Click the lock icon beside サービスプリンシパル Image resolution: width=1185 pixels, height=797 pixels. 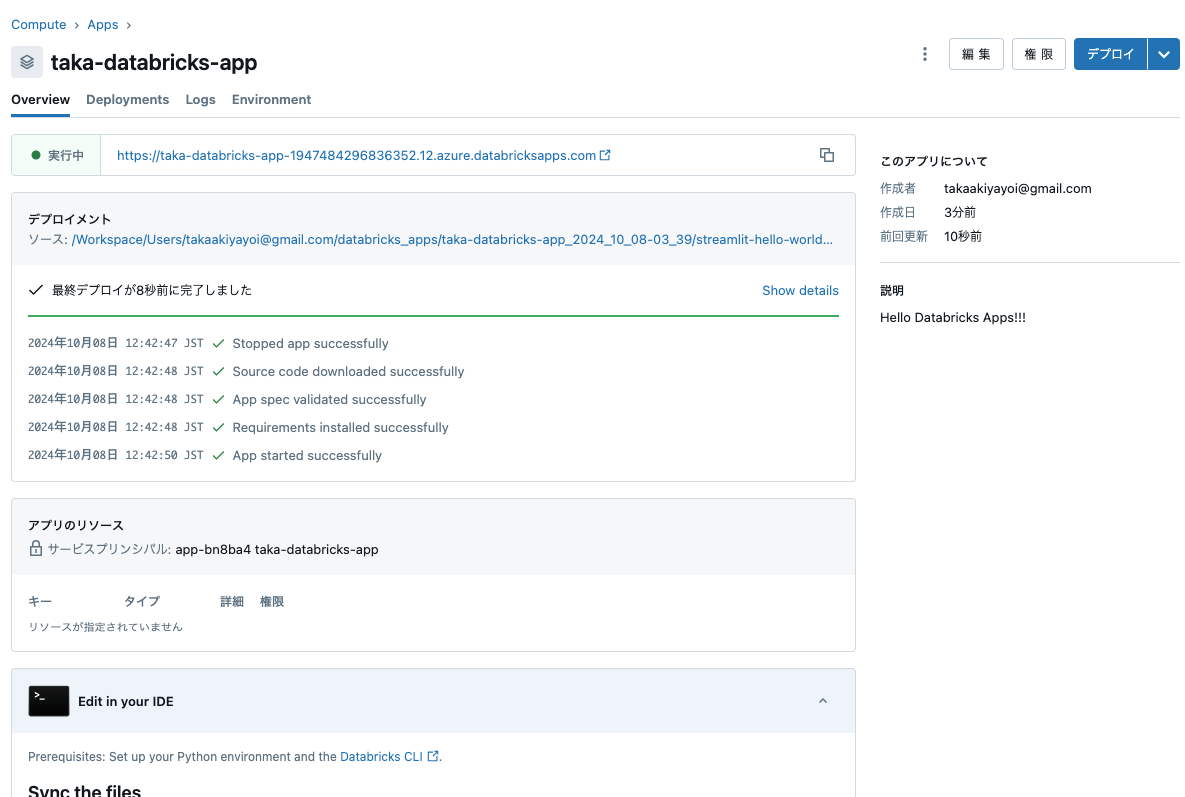pos(36,548)
